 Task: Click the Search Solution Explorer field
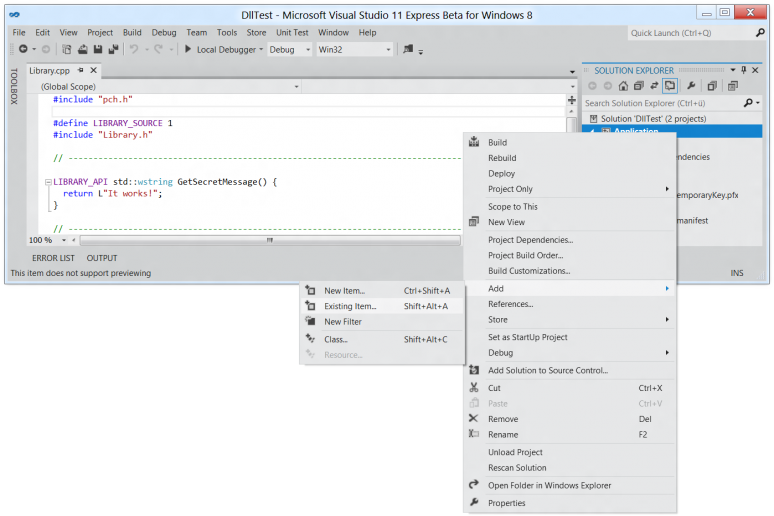coord(663,103)
